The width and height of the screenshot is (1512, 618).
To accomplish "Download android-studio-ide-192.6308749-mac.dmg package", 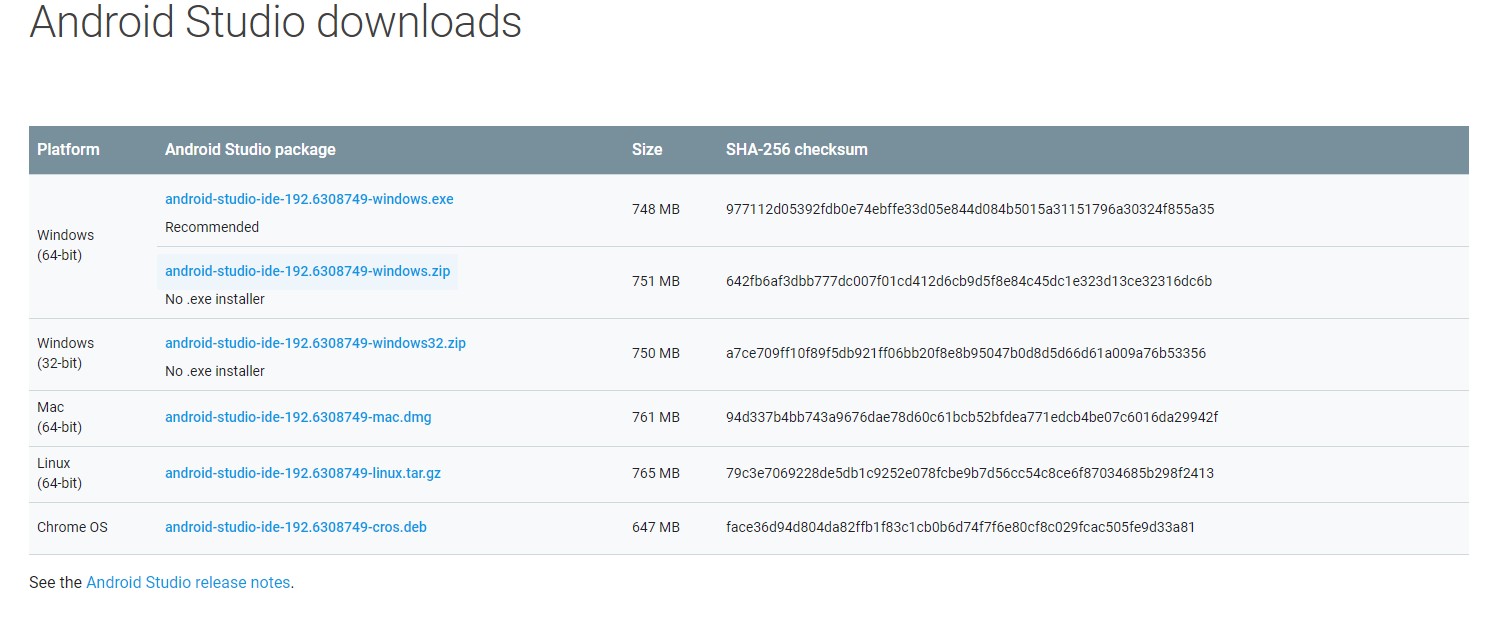I will pyautogui.click(x=298, y=417).
